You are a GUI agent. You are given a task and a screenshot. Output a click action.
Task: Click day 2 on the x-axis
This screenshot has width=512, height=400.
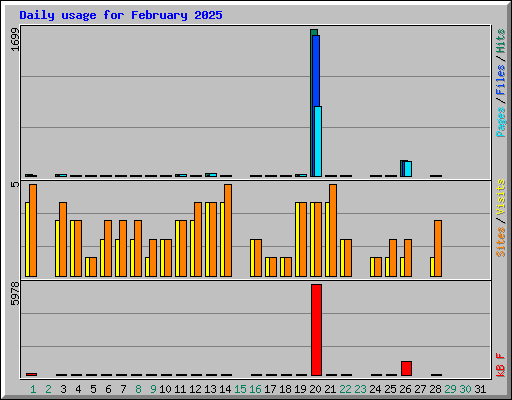(48, 389)
